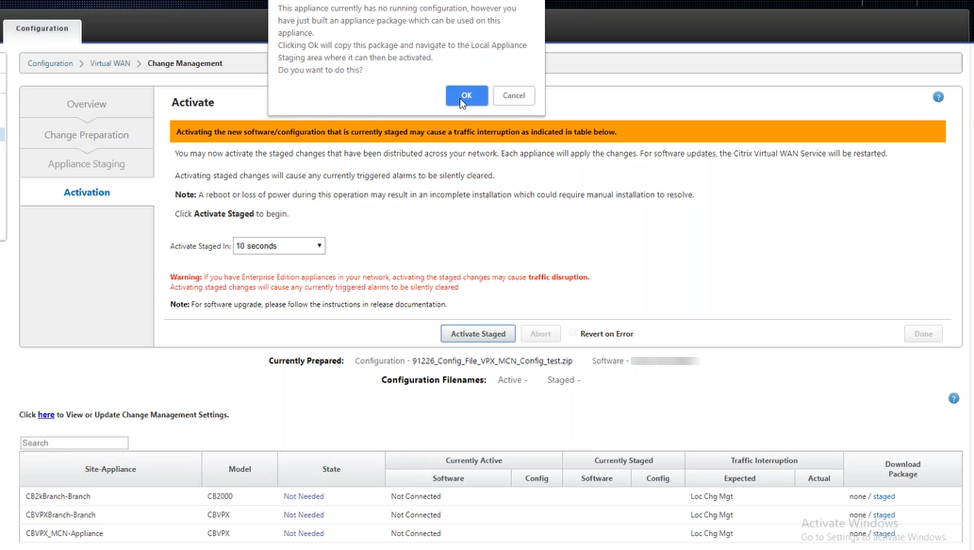Sort the table by Site-Appliance column
The width and height of the screenshot is (974, 550).
[110, 469]
